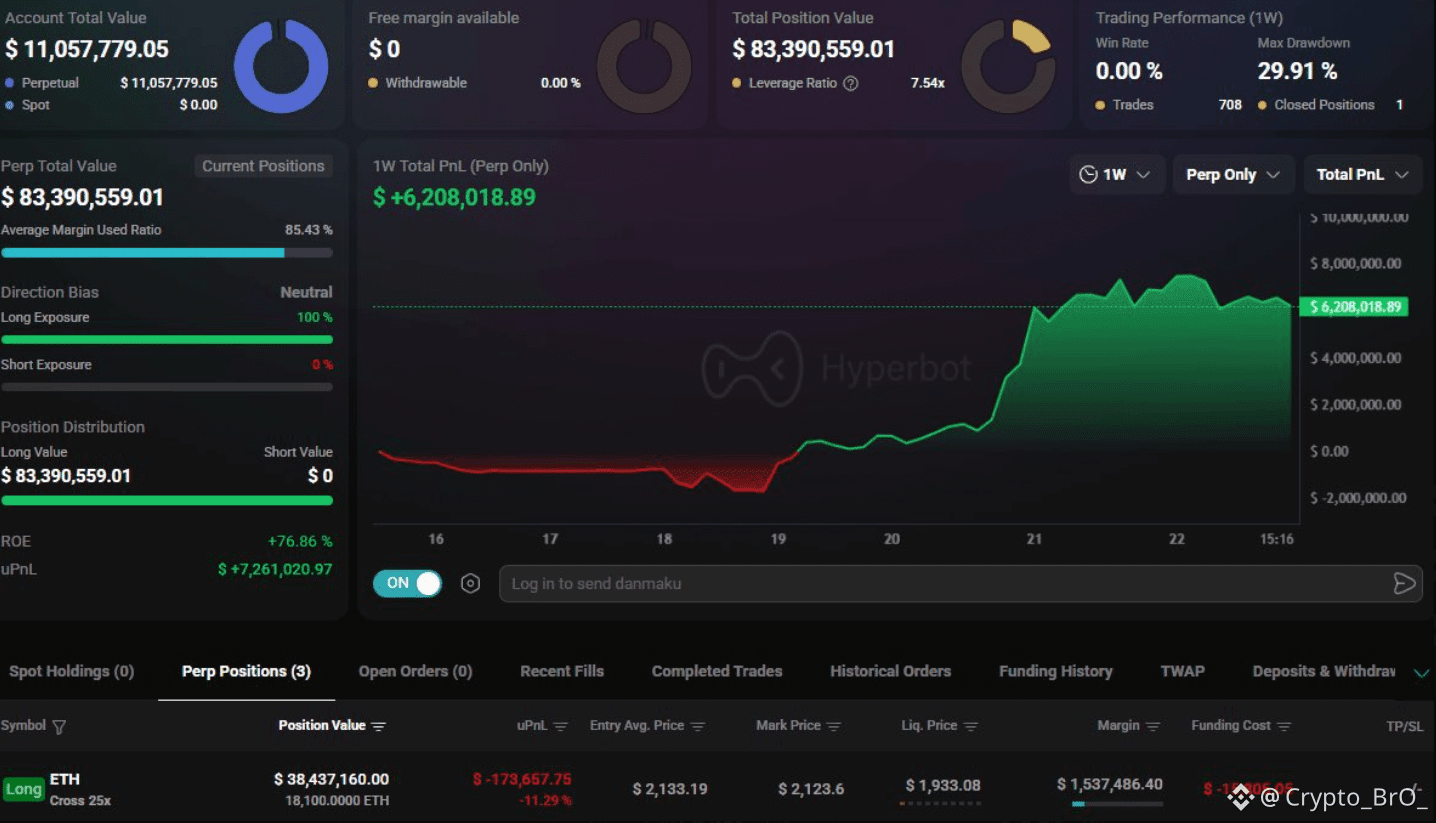Open Deposits & Withdrawals tab
Viewport: 1436px width, 823px height.
click(1324, 671)
